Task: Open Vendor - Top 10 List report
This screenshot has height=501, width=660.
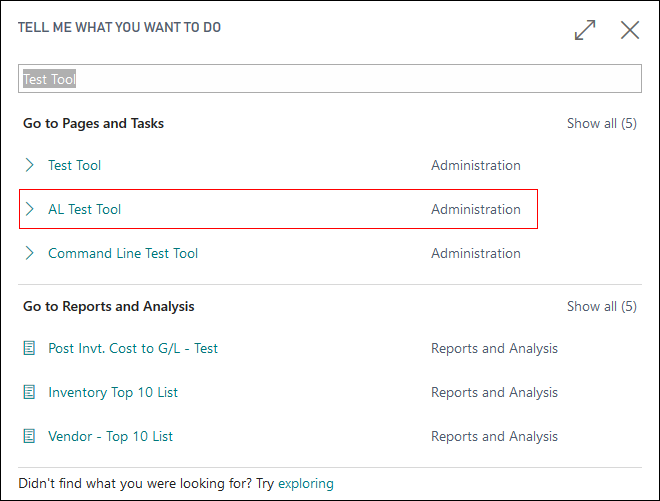Action: tap(111, 437)
